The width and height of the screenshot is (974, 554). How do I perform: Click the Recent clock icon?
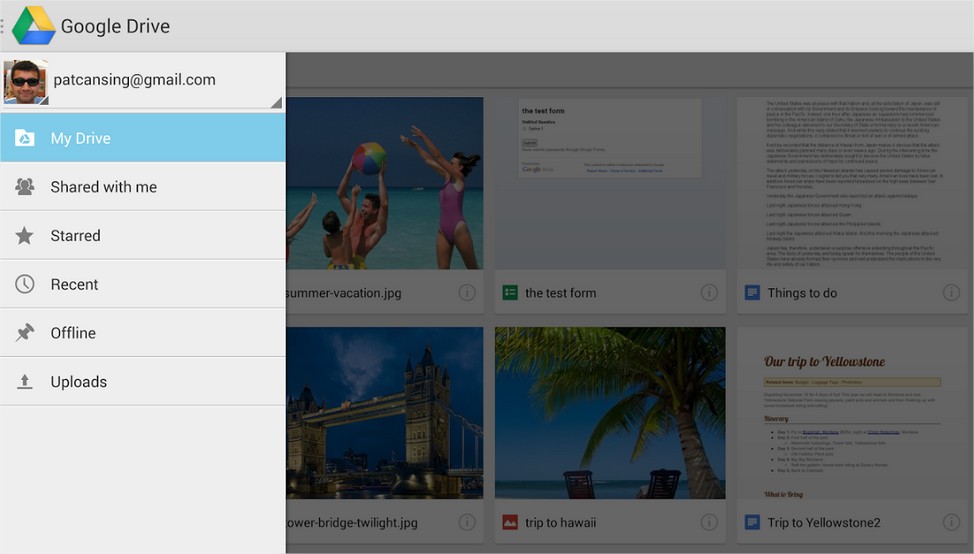(25, 284)
